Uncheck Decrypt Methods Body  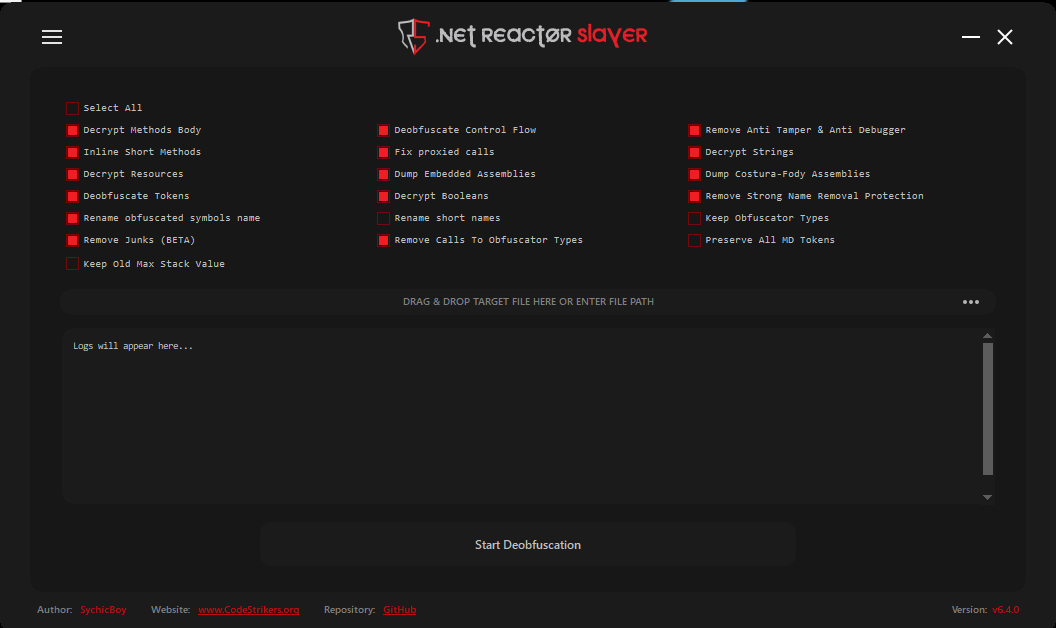tap(72, 130)
